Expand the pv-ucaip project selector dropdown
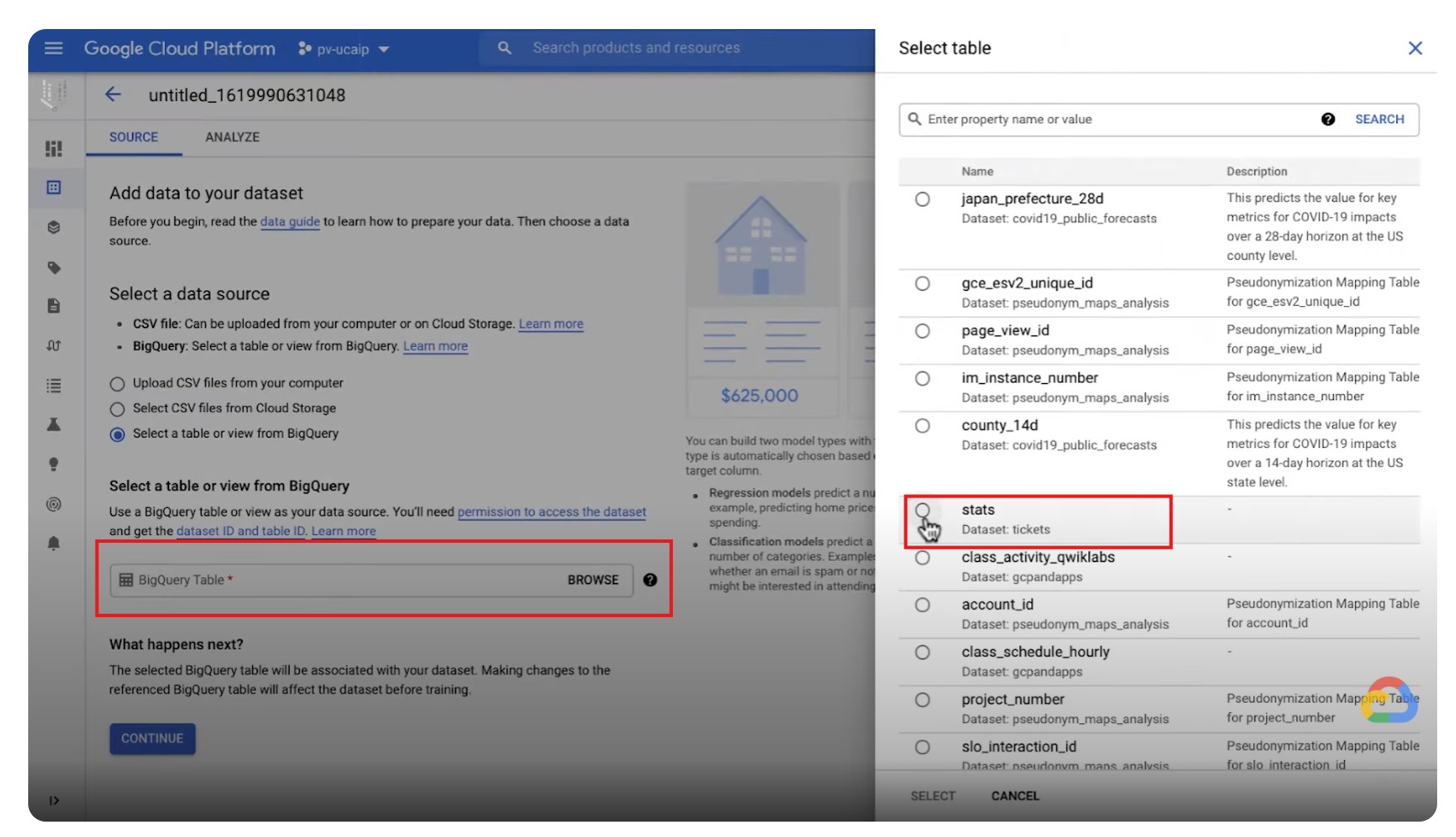The width and height of the screenshot is (1456, 837). point(344,50)
